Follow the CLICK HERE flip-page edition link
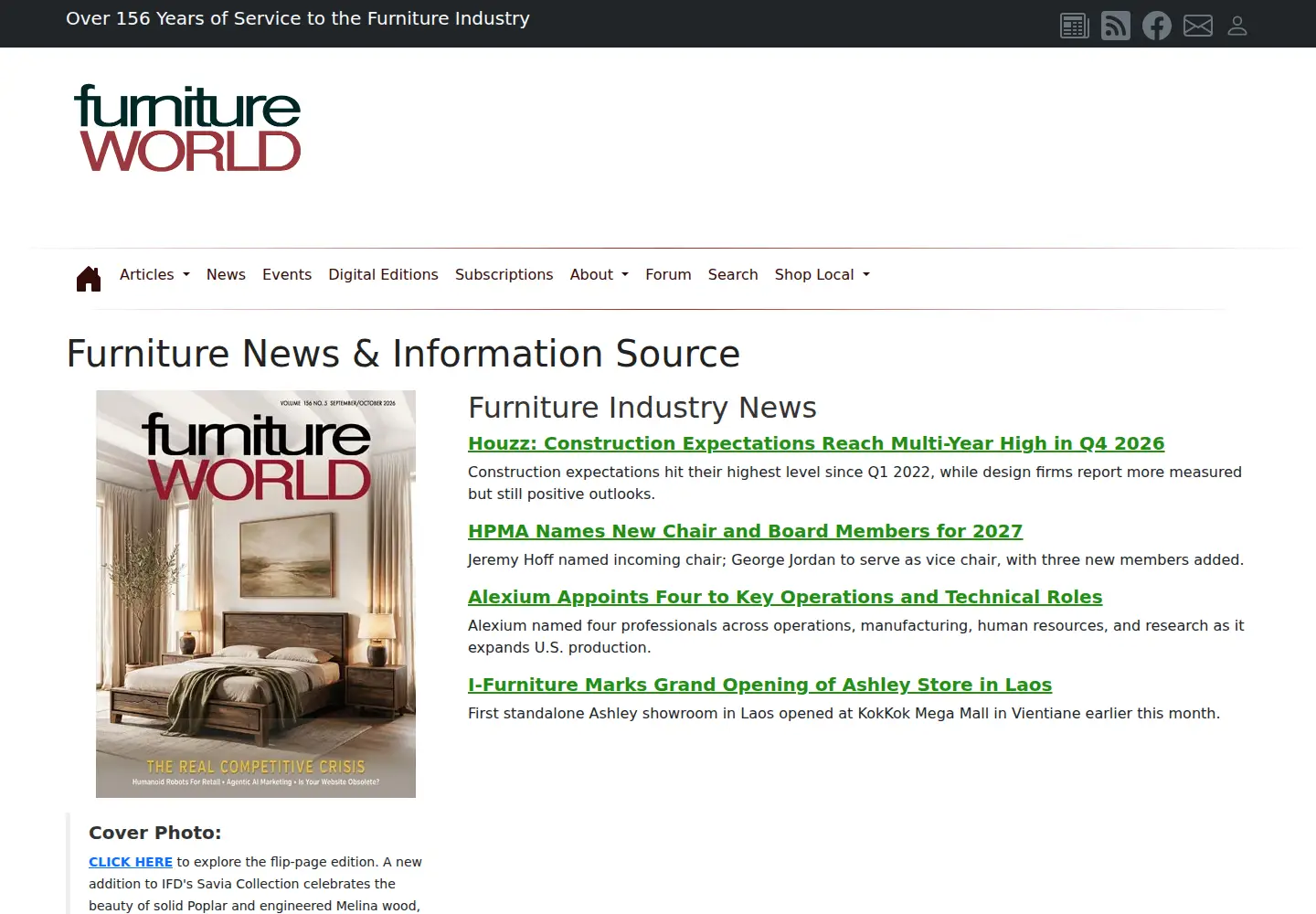The height and width of the screenshot is (914, 1316). [131, 862]
